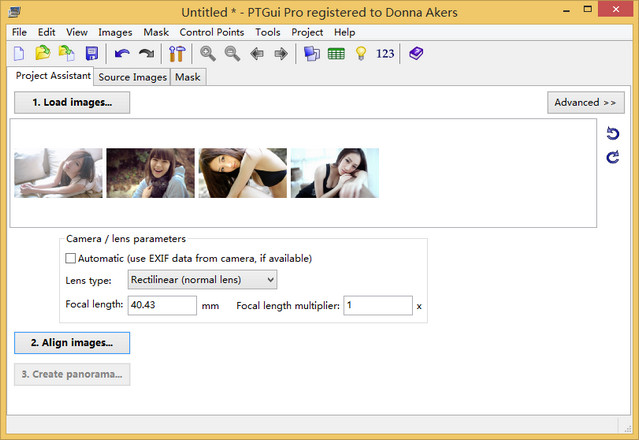Select the second thumbnail of smiling girl outdoors

click(150, 173)
